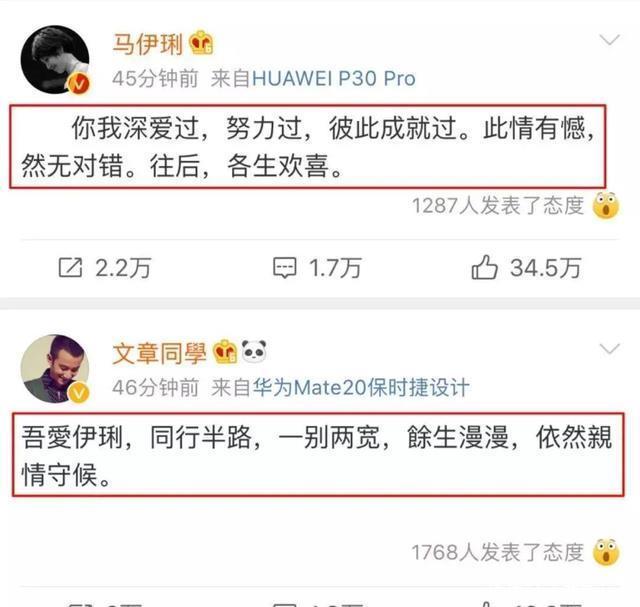640x607 pixels.
Task: Click the surprised emoji beside 1287人发表了态度
Action: tap(606, 205)
